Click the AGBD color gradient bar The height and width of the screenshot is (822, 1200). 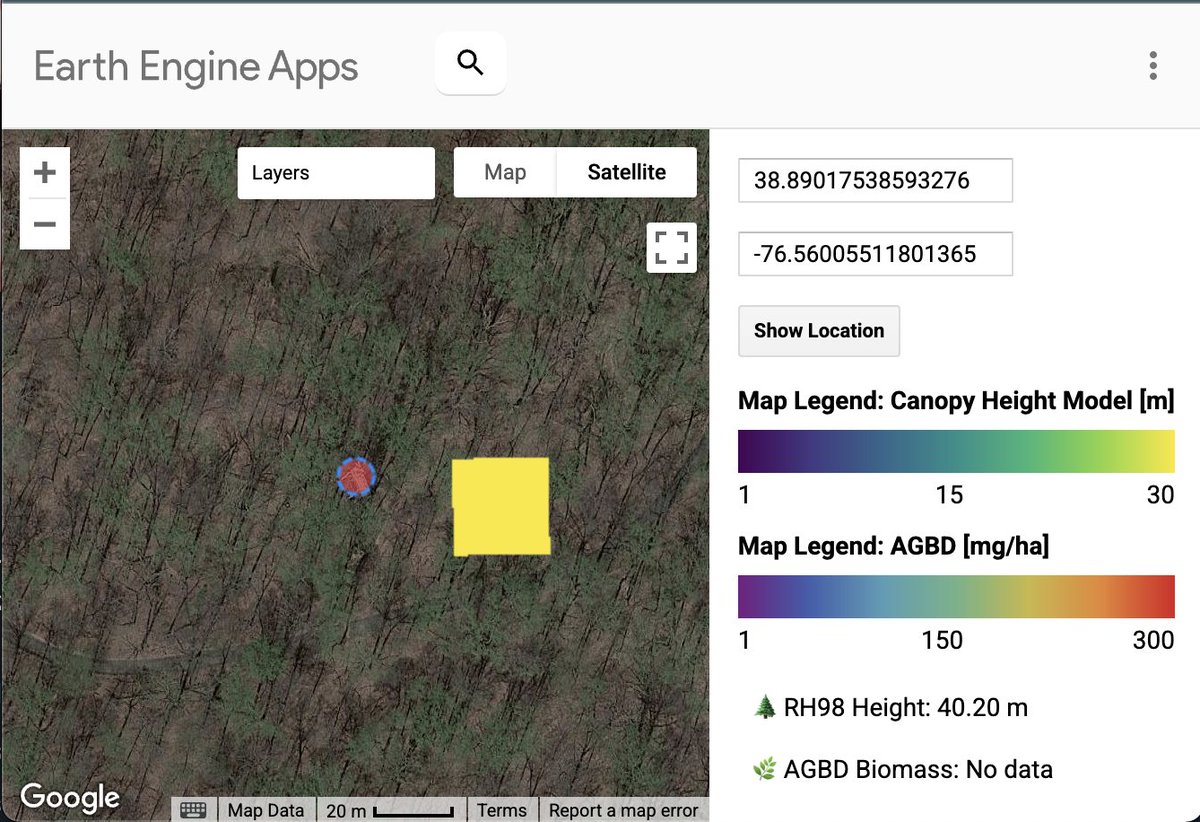coord(956,596)
